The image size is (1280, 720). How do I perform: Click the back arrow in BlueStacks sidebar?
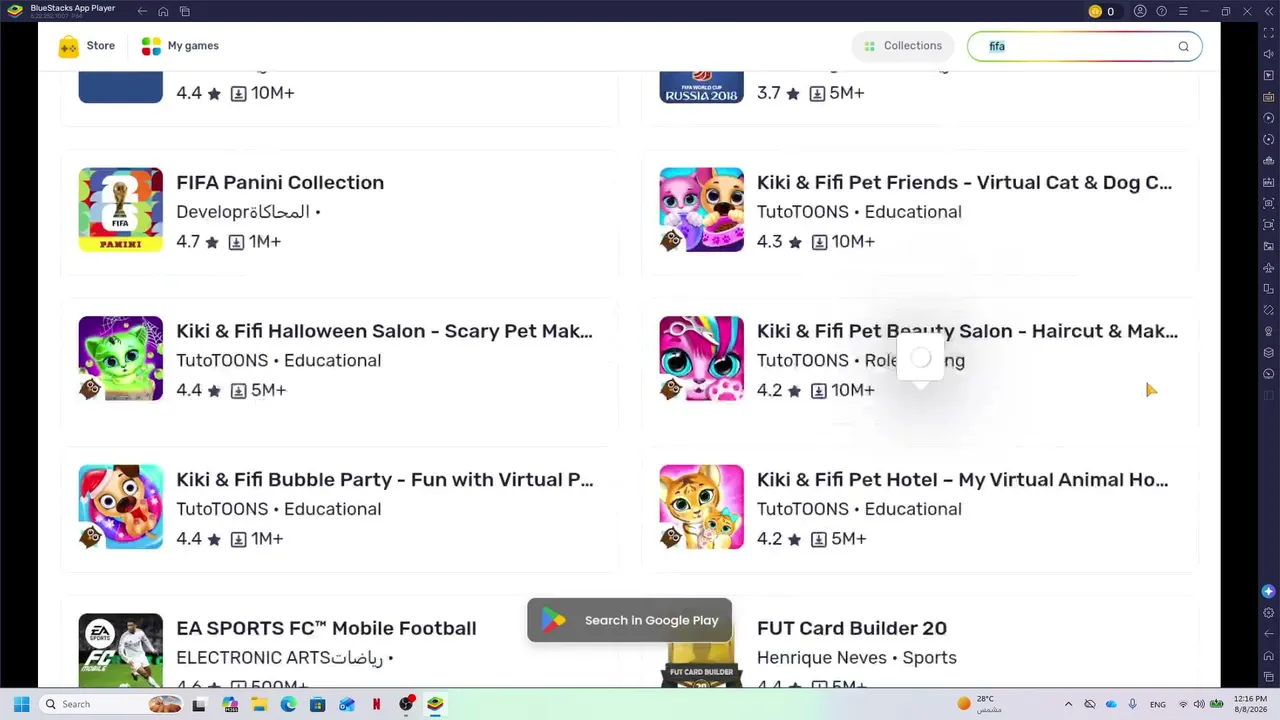[1269, 634]
